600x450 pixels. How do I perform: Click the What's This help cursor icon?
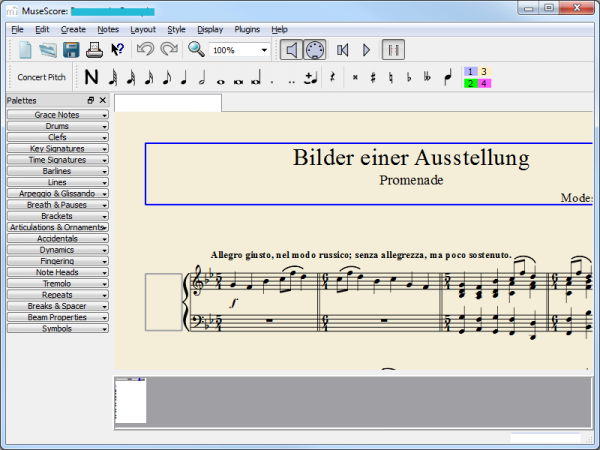click(x=117, y=49)
